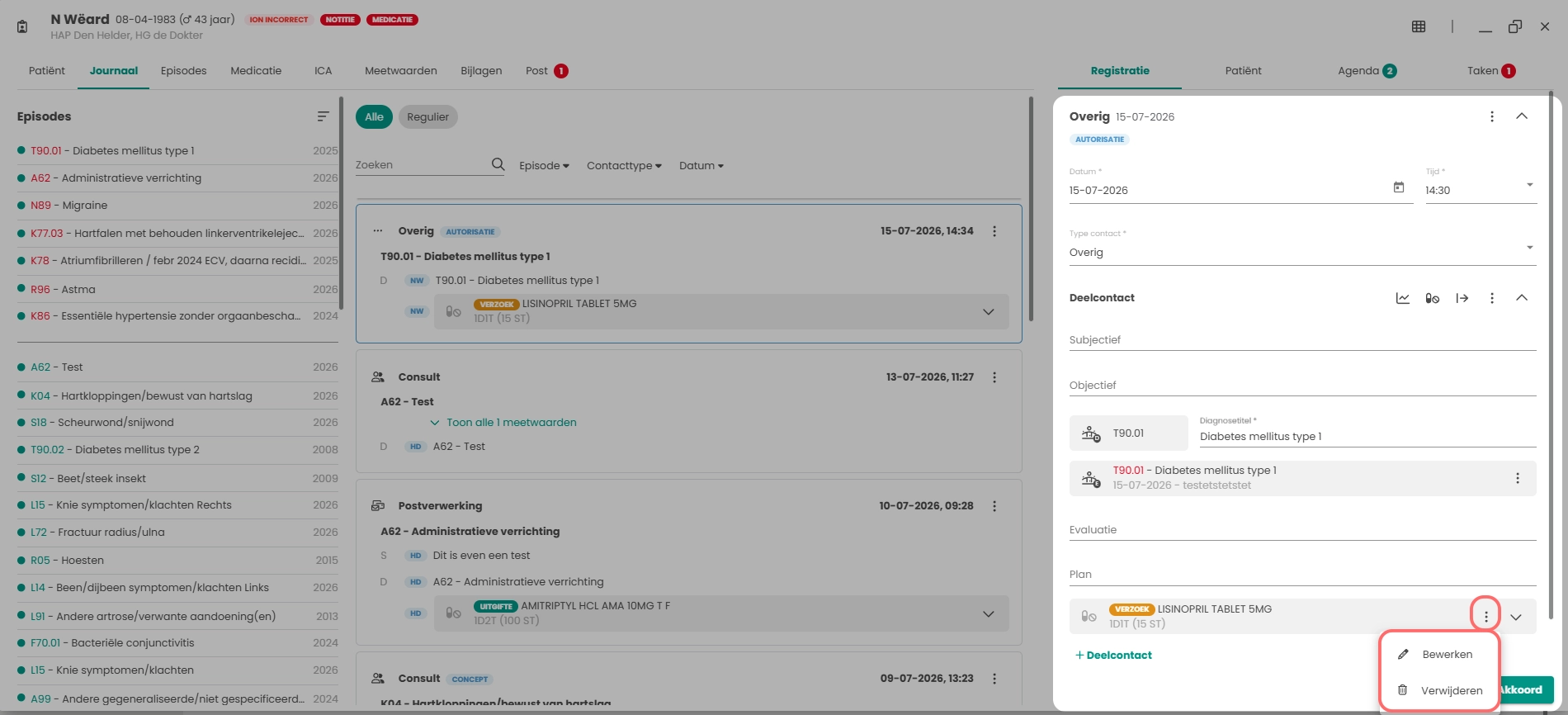Click the search magnifier in Zoeken field
This screenshot has height=715, width=1568.
[498, 164]
